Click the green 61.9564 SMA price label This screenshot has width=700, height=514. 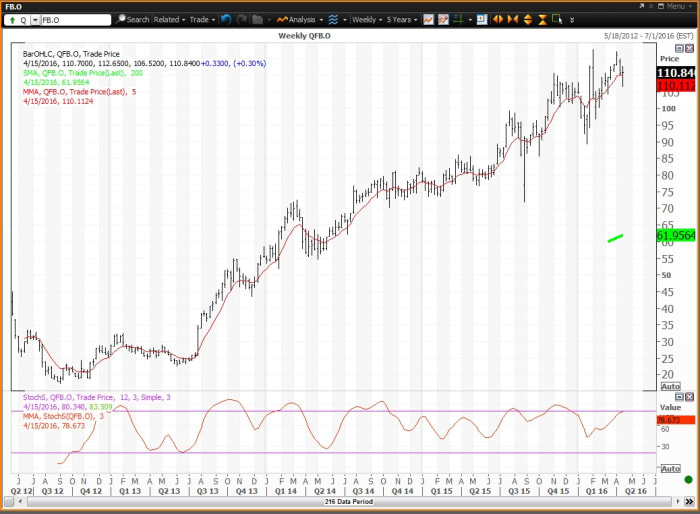pos(676,236)
